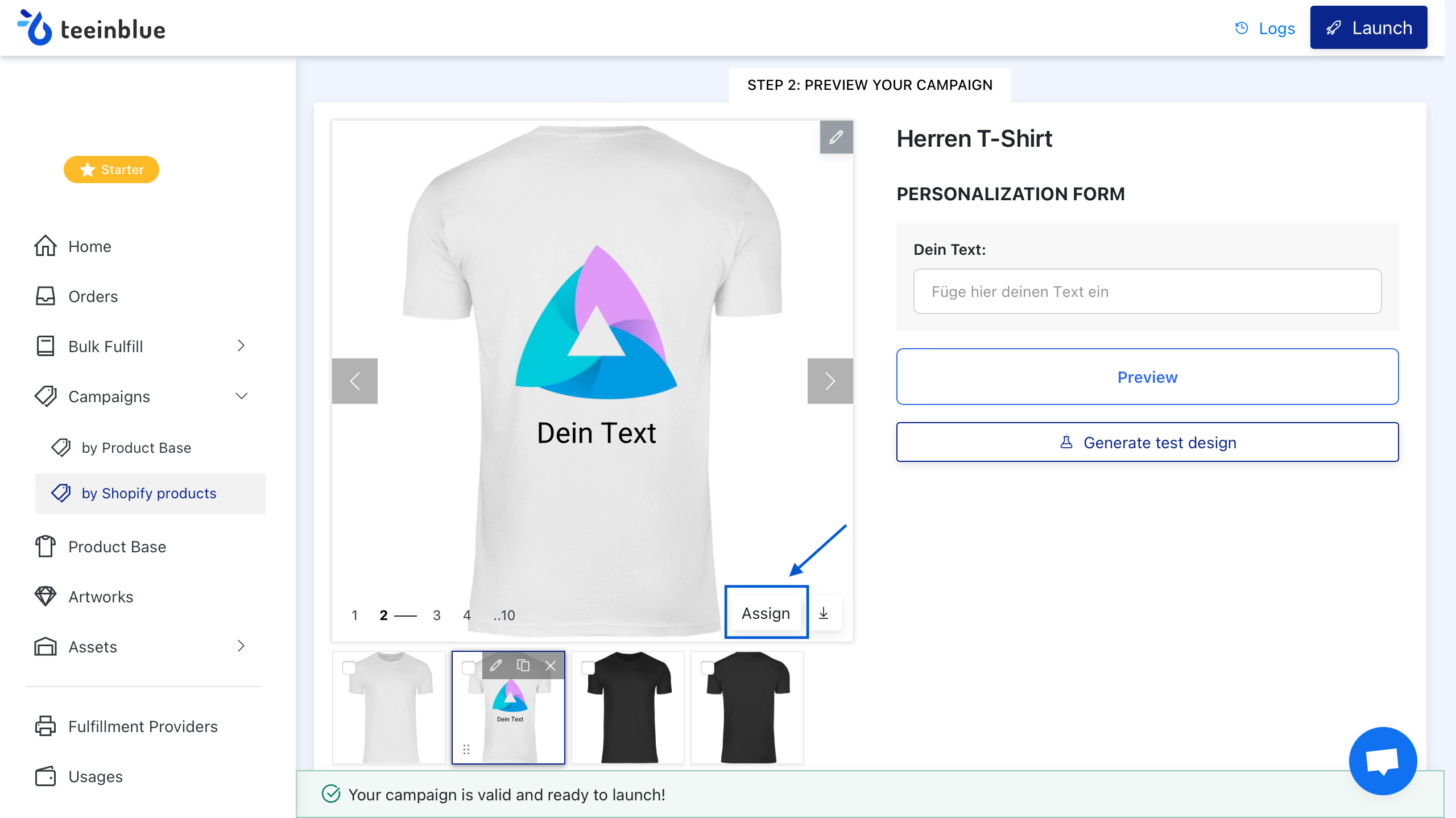
Task: Show next mockup with right arrow
Action: (x=830, y=381)
